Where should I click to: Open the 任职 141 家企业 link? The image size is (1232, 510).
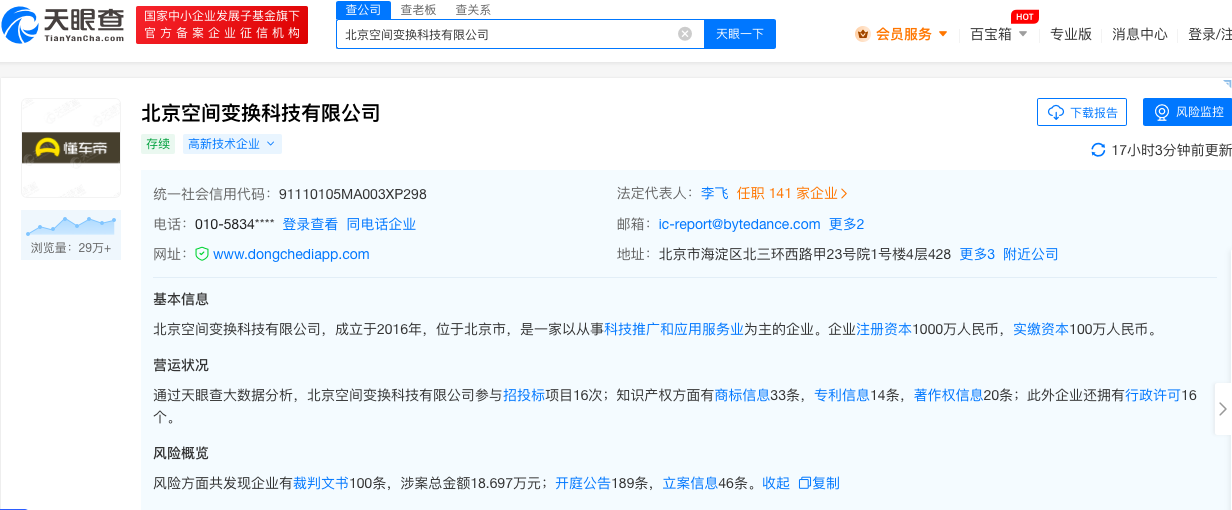(792, 194)
